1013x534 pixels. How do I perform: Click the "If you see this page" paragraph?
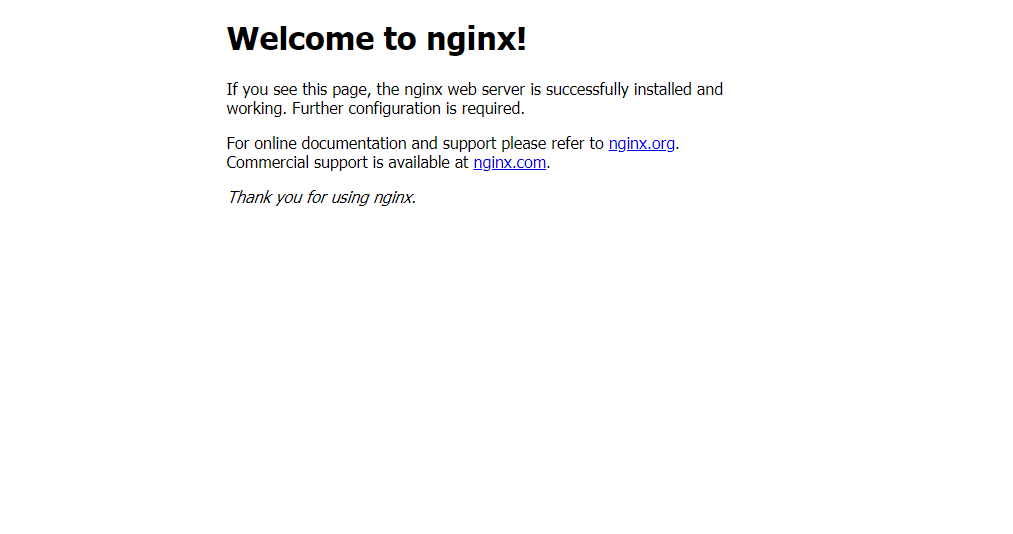pyautogui.click(x=474, y=99)
